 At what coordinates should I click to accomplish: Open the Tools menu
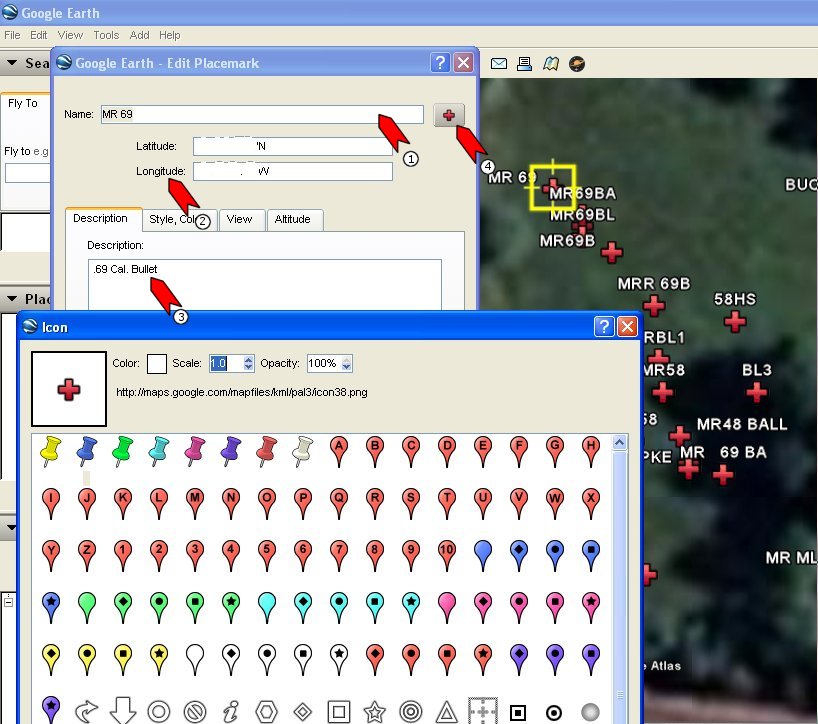point(106,35)
